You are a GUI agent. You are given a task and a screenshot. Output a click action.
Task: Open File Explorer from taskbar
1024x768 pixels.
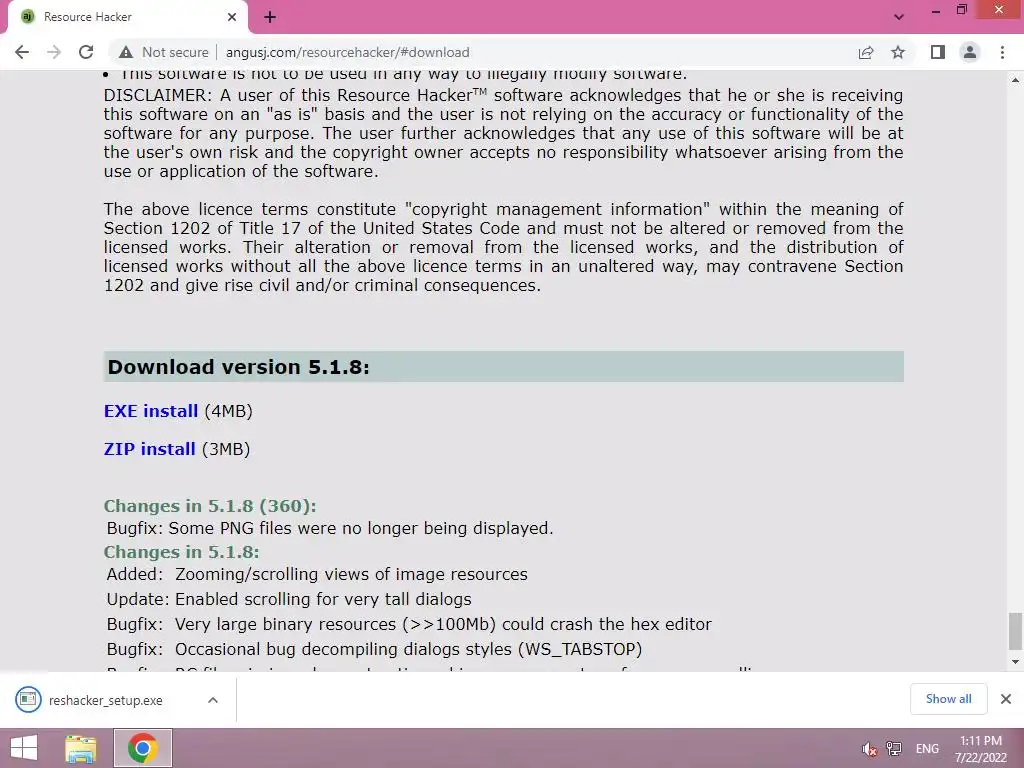[x=81, y=748]
